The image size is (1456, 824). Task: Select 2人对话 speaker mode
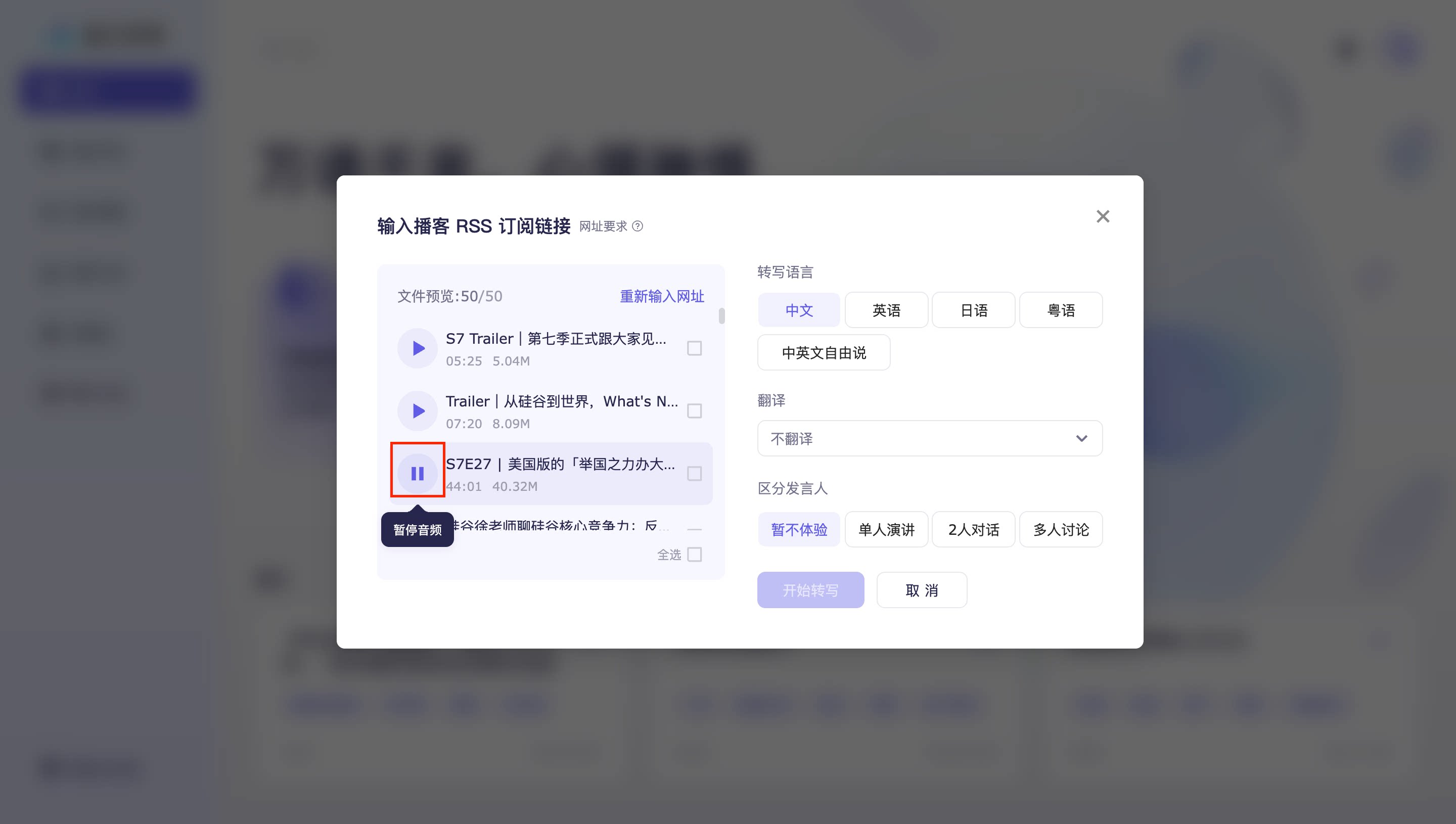[973, 529]
